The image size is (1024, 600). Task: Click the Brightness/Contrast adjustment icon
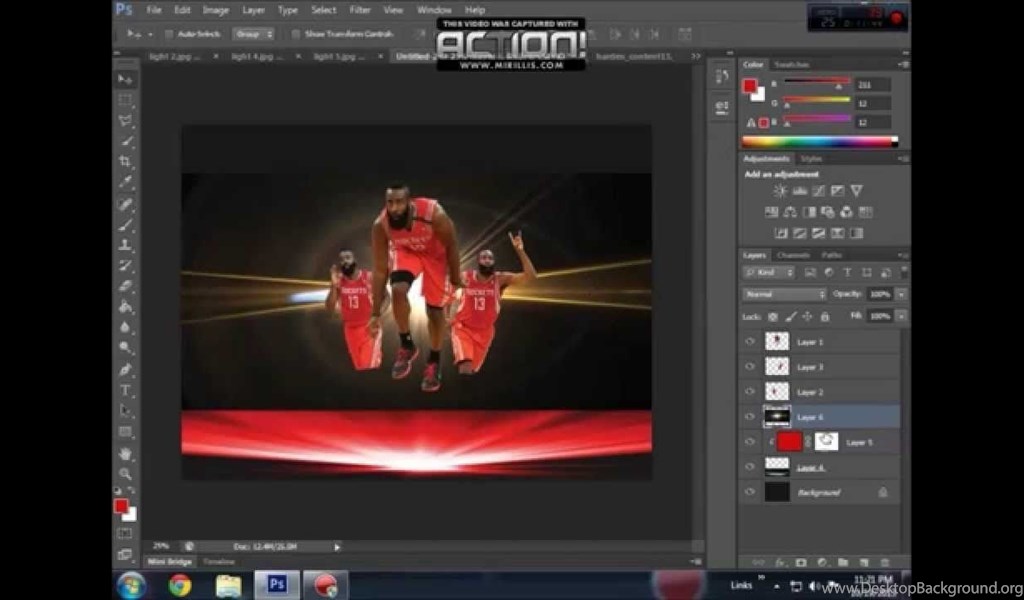coord(780,191)
